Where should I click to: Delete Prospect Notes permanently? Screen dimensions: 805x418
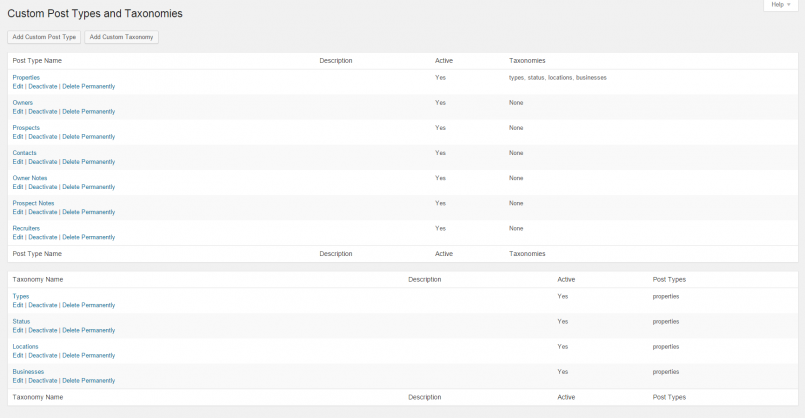tap(89, 212)
